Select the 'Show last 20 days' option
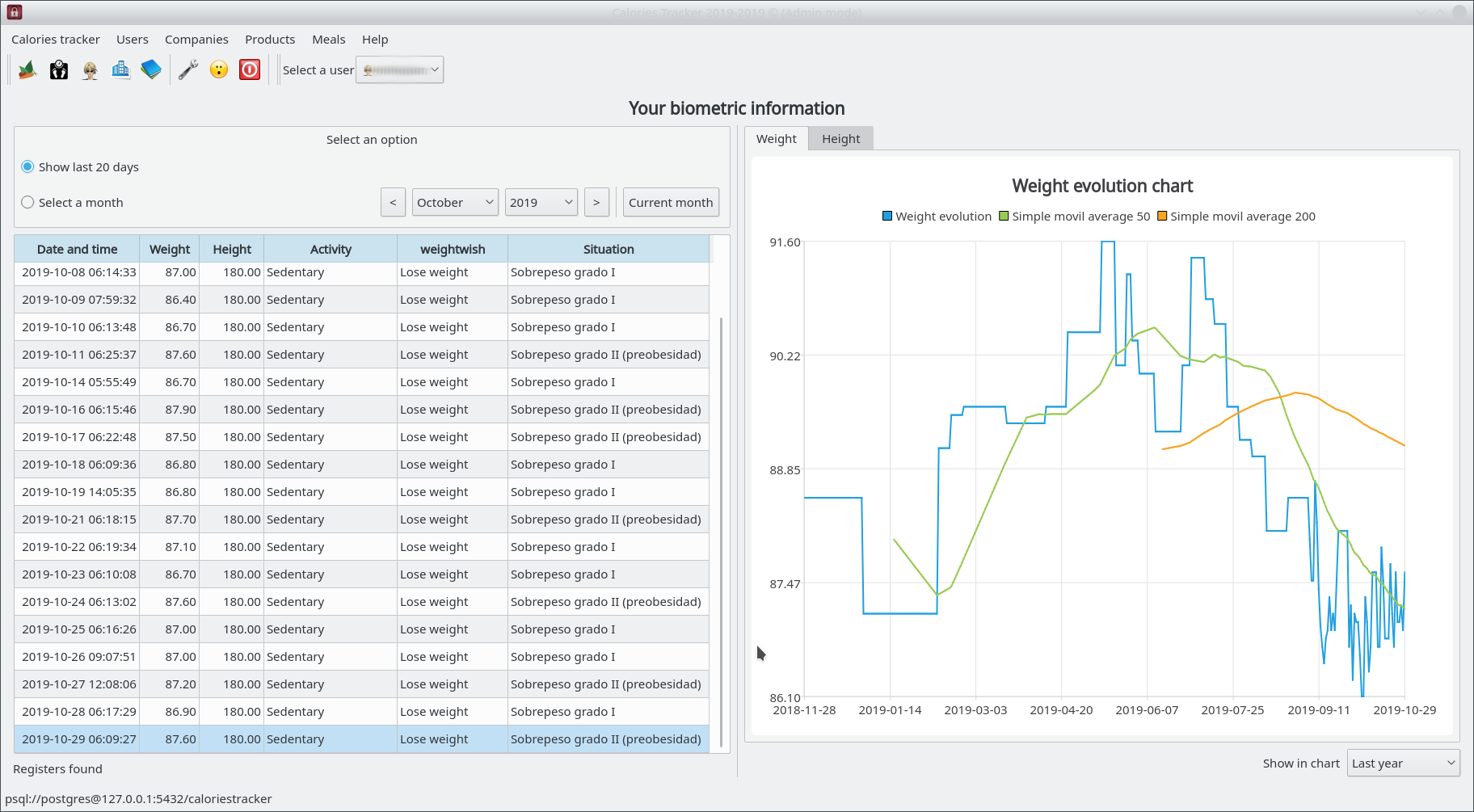This screenshot has width=1474, height=812. coord(28,167)
